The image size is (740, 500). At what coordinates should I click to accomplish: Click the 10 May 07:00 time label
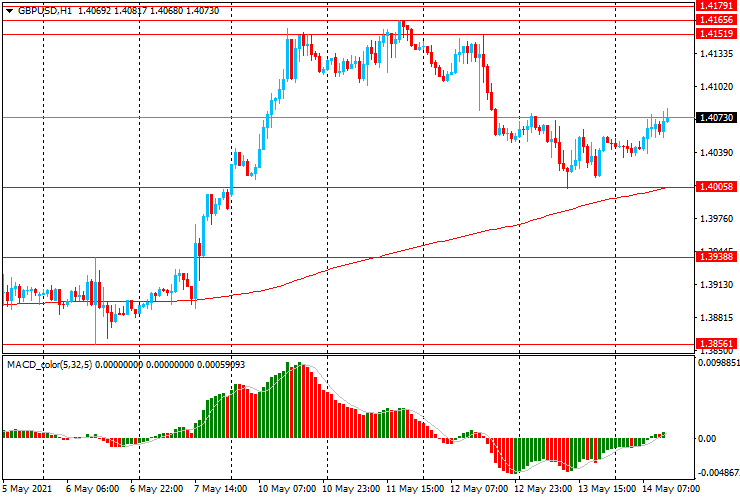tap(287, 489)
